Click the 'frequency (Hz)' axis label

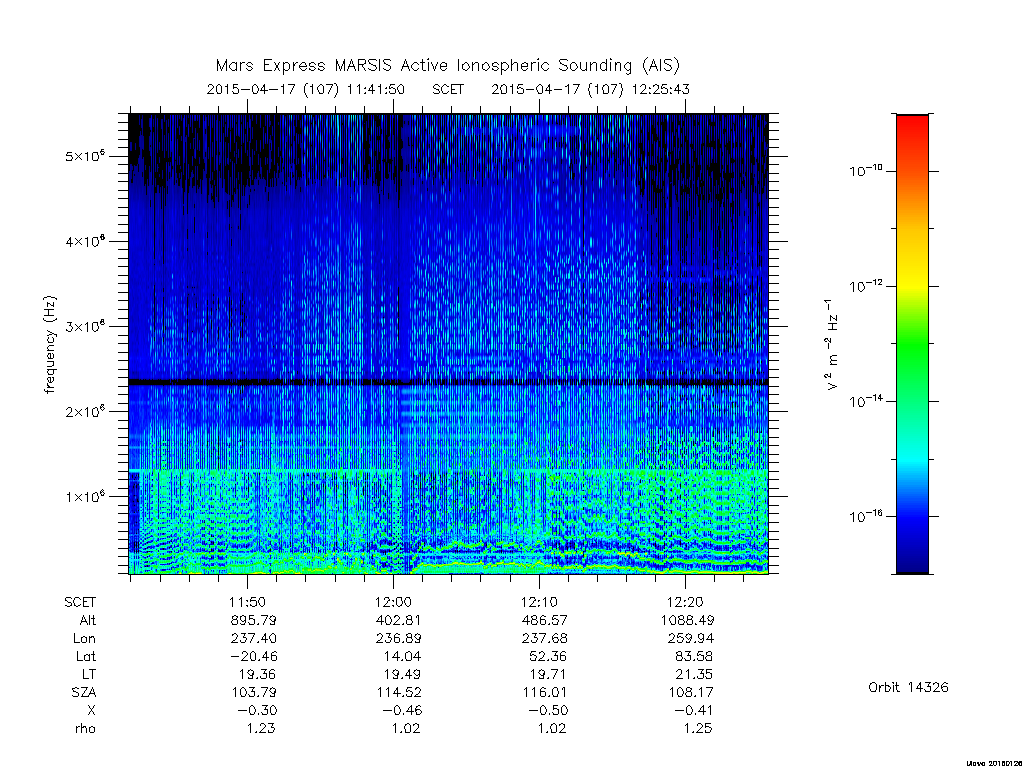pos(50,344)
